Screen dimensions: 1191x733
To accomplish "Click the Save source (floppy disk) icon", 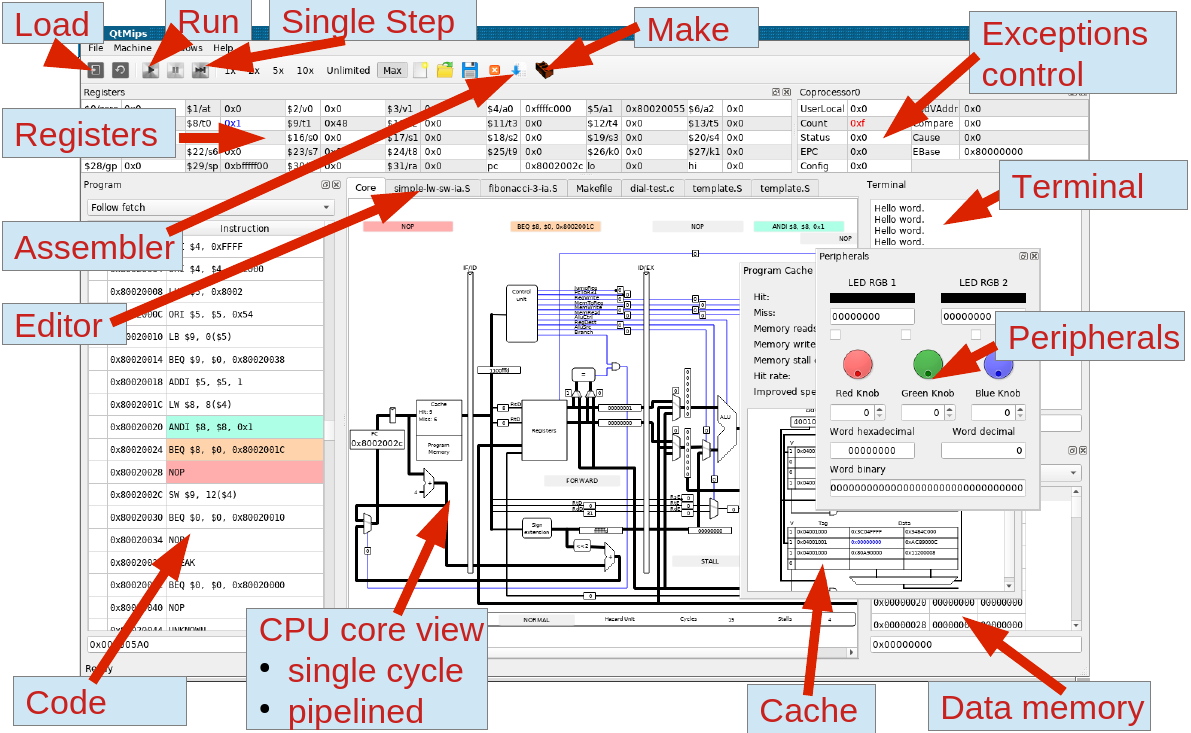I will (469, 70).
